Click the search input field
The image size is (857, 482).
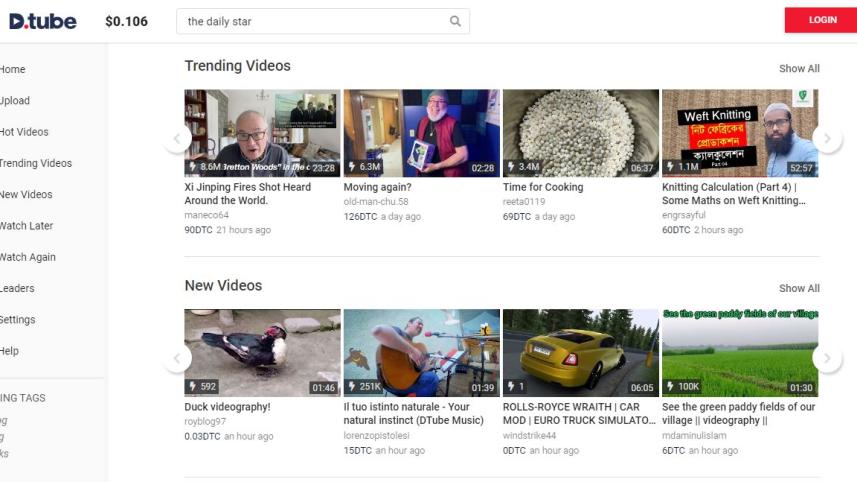(x=310, y=21)
